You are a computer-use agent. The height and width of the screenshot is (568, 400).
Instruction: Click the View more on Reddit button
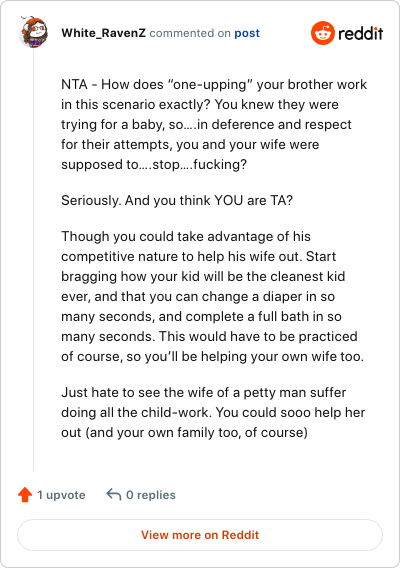pyautogui.click(x=200, y=535)
